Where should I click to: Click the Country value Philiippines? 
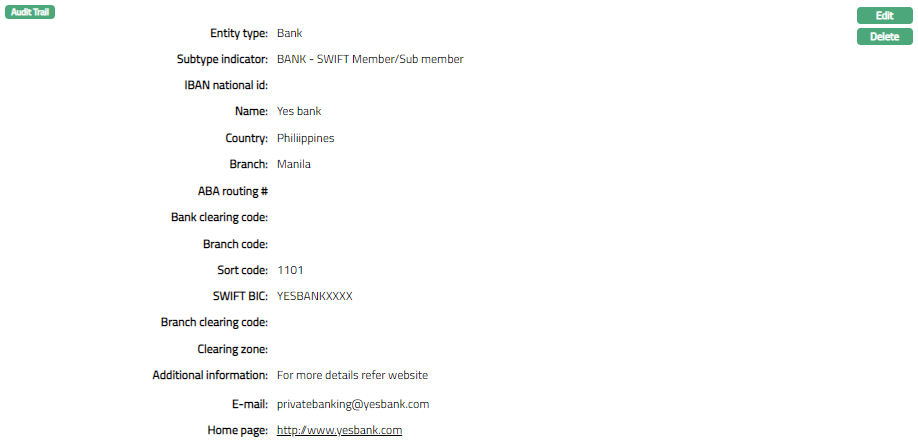[x=306, y=138]
